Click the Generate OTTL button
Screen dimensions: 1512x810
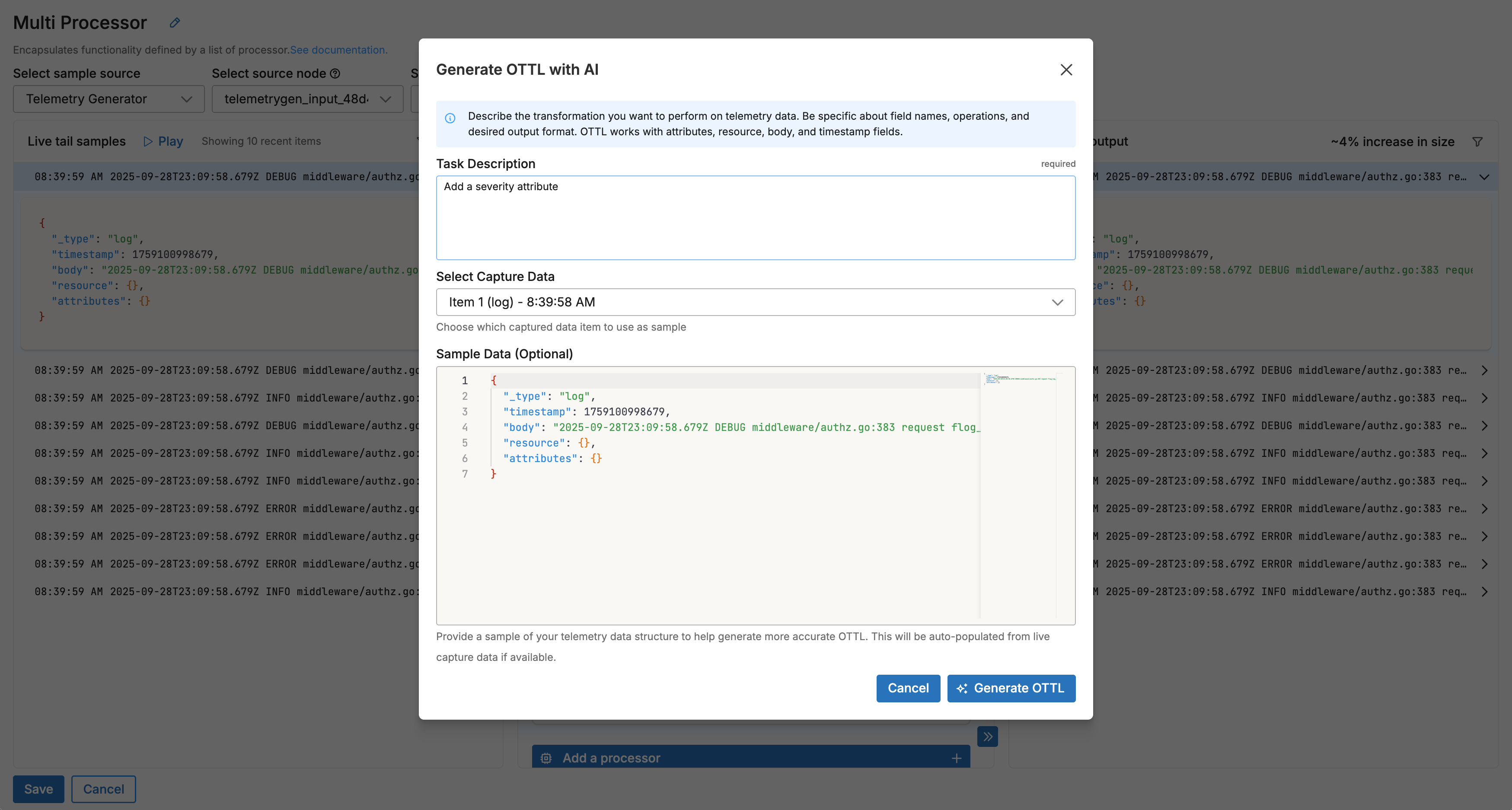[1011, 688]
